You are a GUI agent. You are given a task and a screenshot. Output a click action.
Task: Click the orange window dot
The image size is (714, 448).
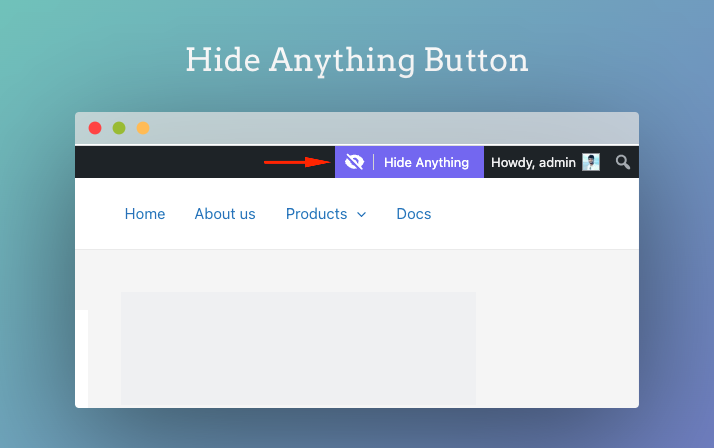pyautogui.click(x=143, y=128)
